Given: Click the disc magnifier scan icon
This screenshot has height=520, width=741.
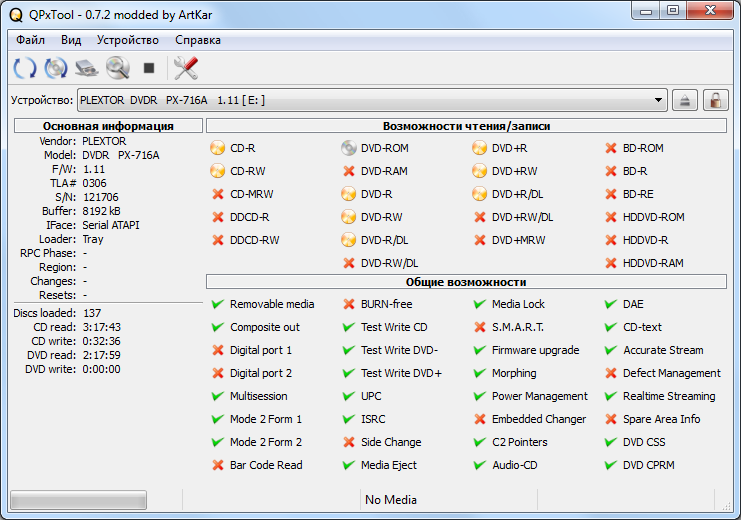Looking at the screenshot, I should pos(118,68).
